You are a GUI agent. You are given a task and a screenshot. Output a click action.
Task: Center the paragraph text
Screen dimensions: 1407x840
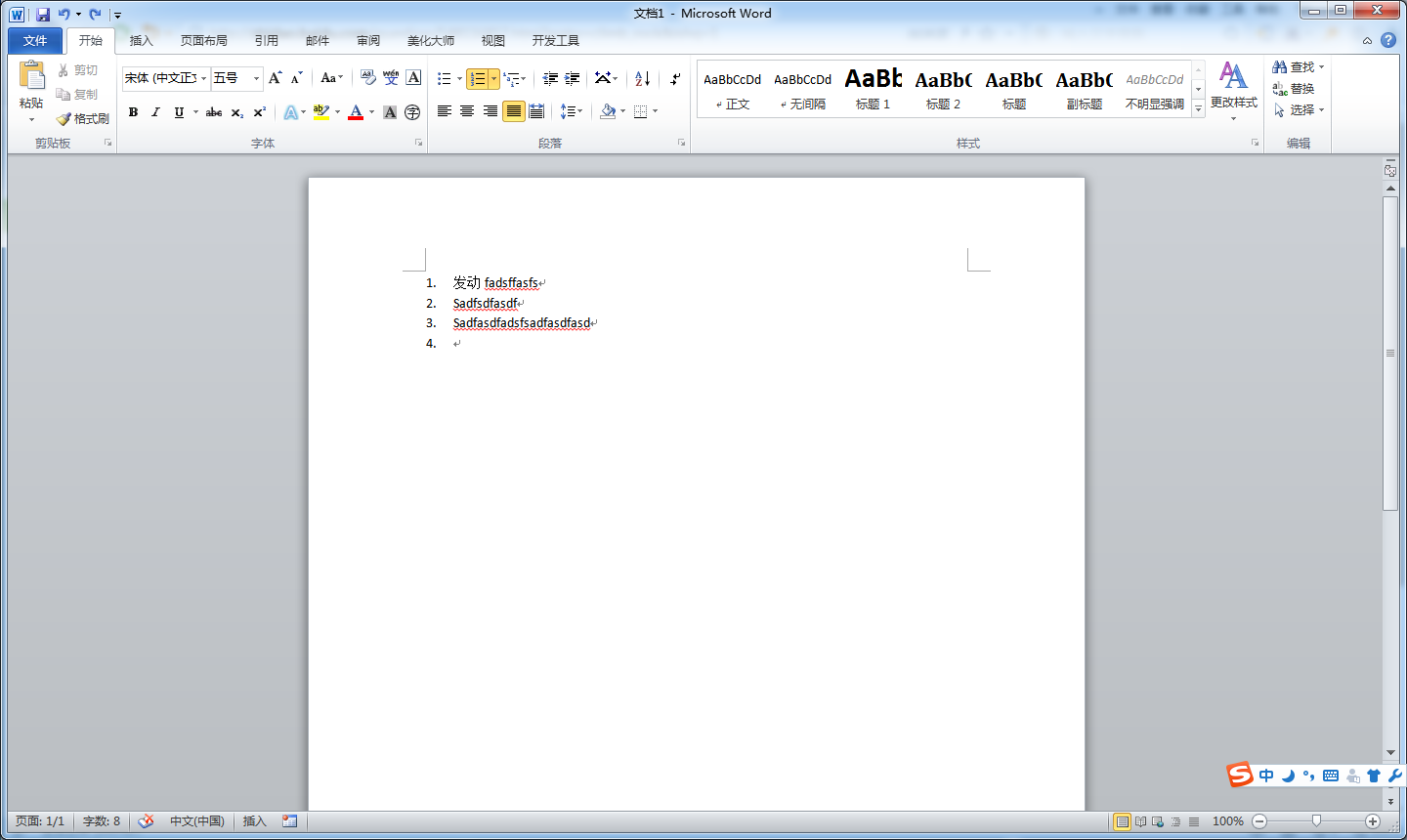tap(467, 111)
